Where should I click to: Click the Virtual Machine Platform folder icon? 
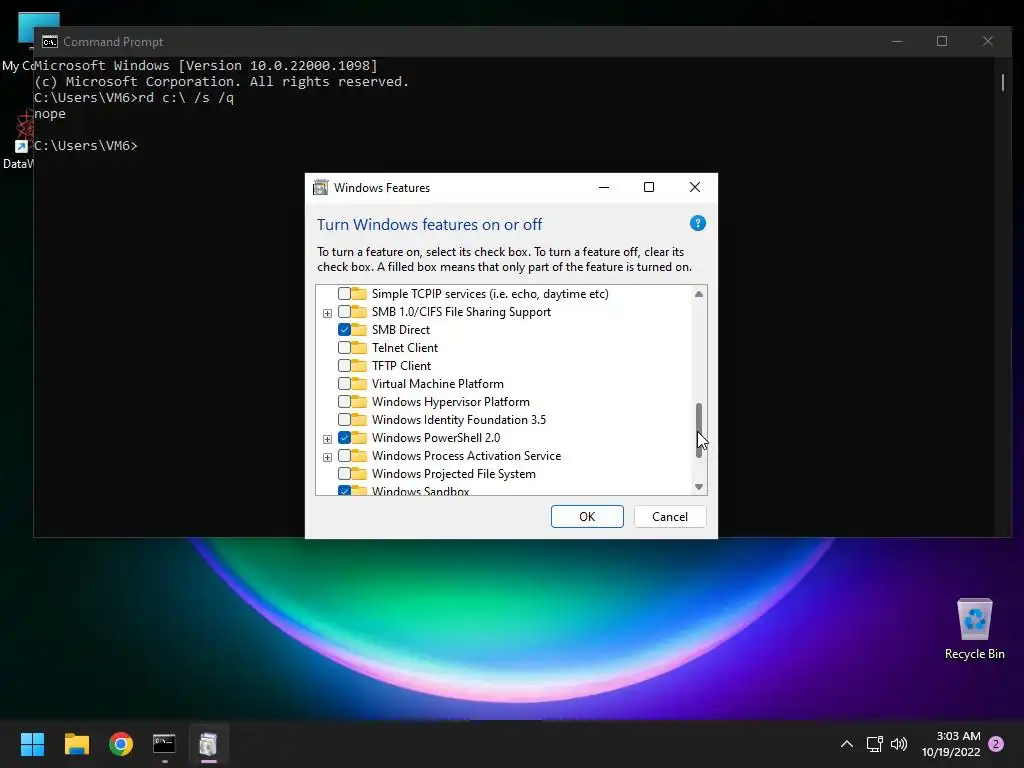click(x=359, y=383)
